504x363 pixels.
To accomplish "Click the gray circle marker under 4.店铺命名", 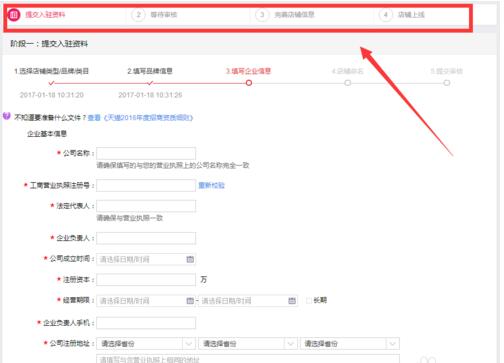I will [348, 83].
